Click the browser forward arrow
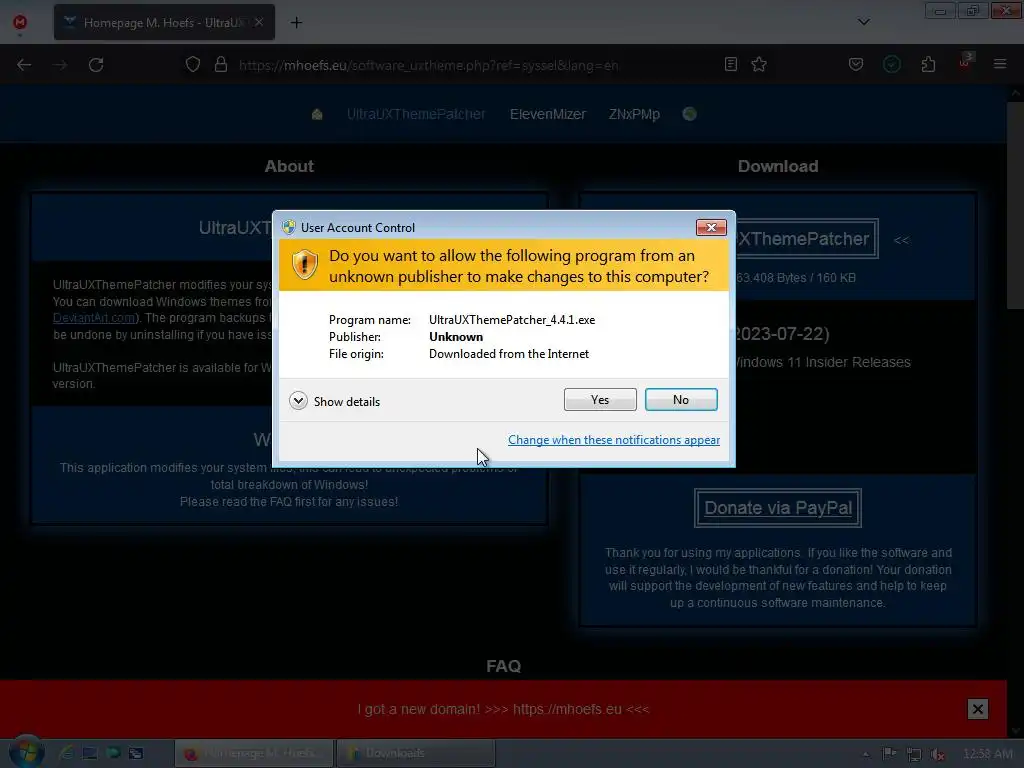 click(x=60, y=65)
